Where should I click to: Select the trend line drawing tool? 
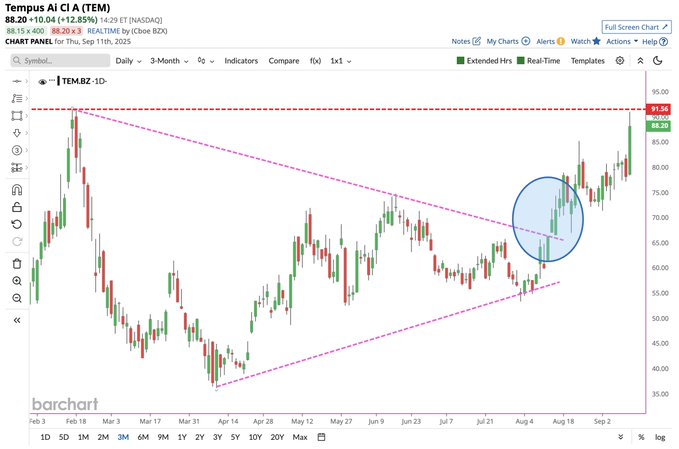tap(17, 81)
